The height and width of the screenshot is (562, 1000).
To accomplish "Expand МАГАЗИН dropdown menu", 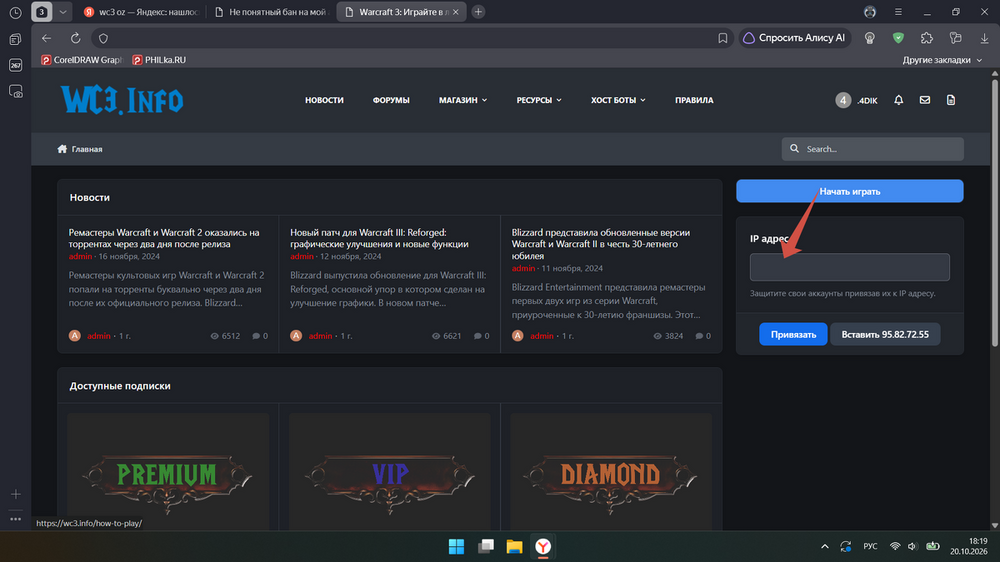I will pyautogui.click(x=463, y=100).
